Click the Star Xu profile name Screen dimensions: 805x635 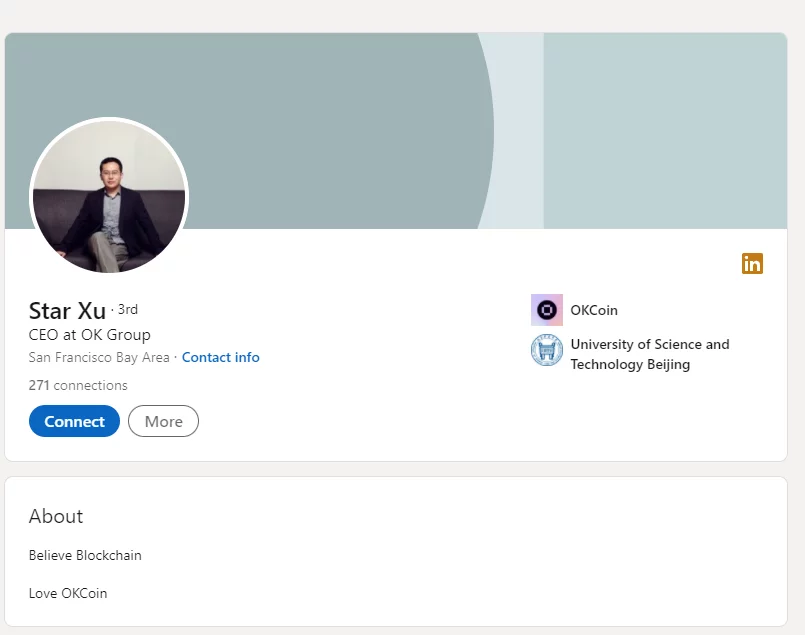click(67, 310)
